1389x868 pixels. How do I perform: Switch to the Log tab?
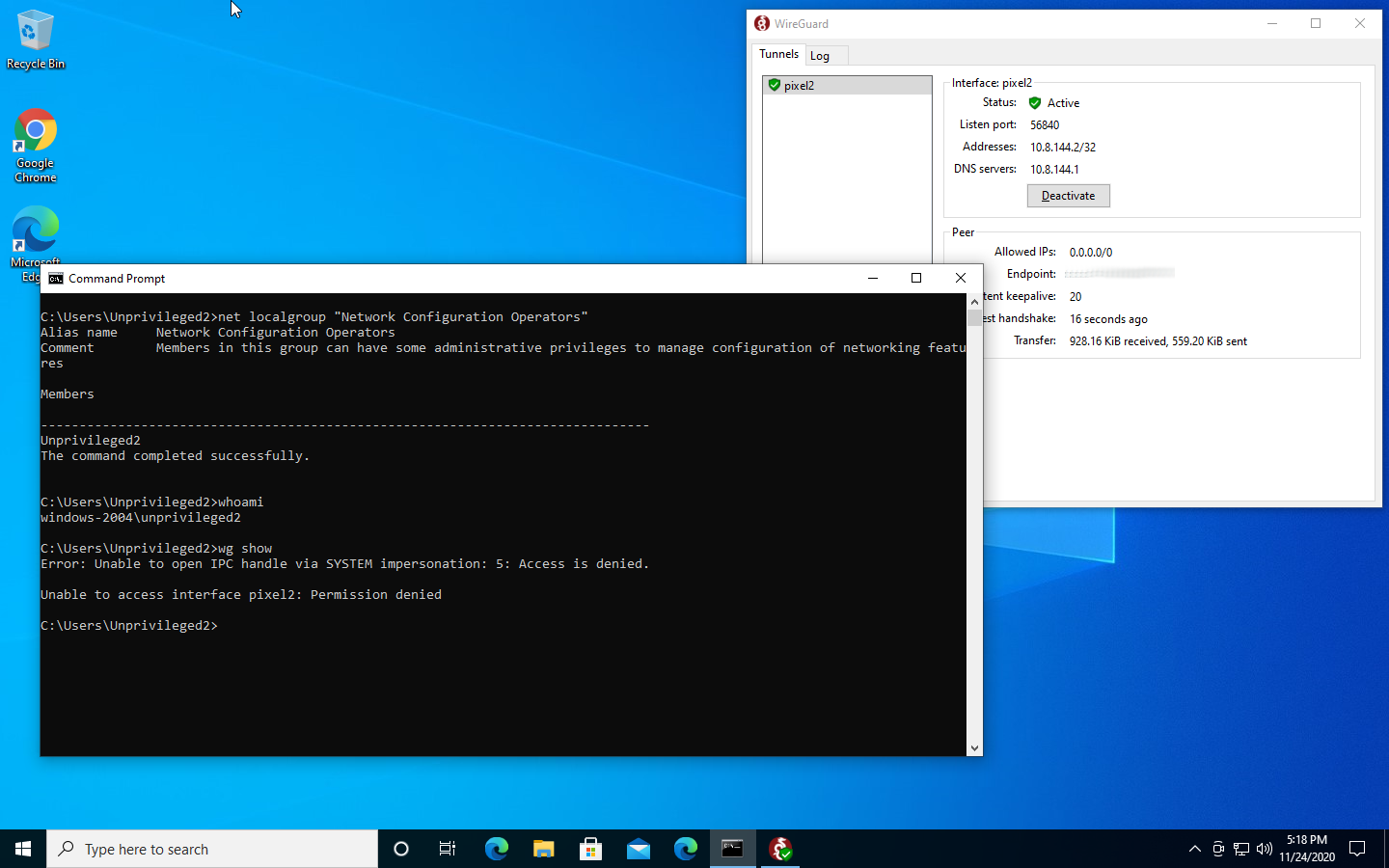pos(821,55)
